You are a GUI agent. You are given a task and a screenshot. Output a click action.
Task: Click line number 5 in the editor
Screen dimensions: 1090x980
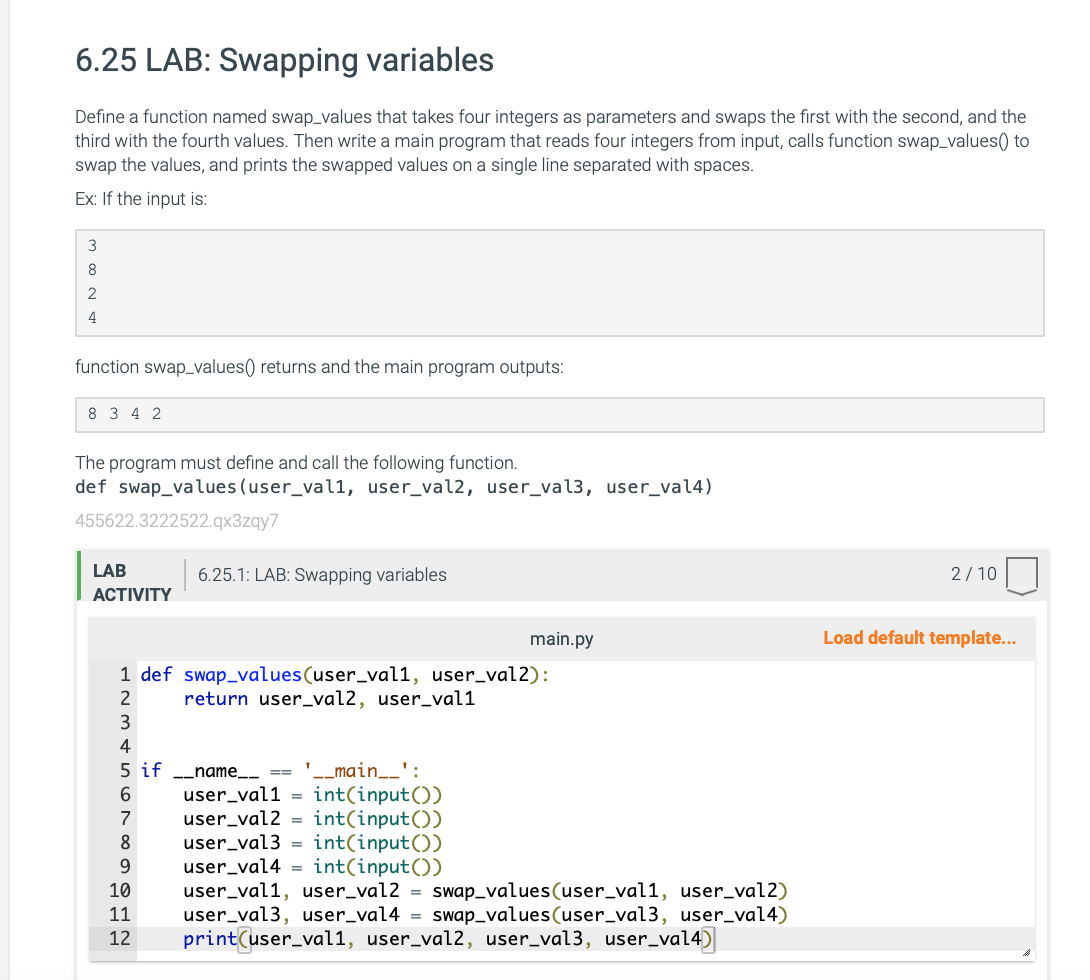pyautogui.click(x=125, y=770)
